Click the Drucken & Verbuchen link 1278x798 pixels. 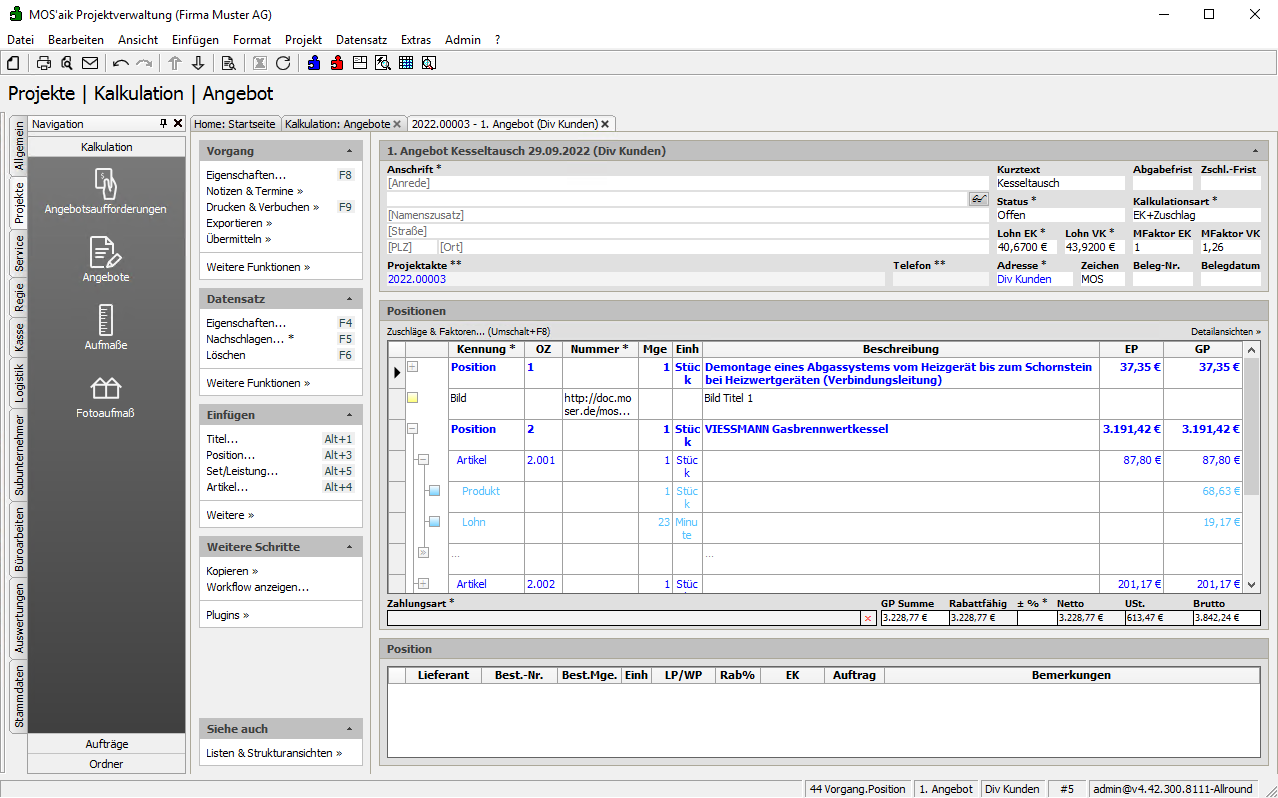[257, 207]
